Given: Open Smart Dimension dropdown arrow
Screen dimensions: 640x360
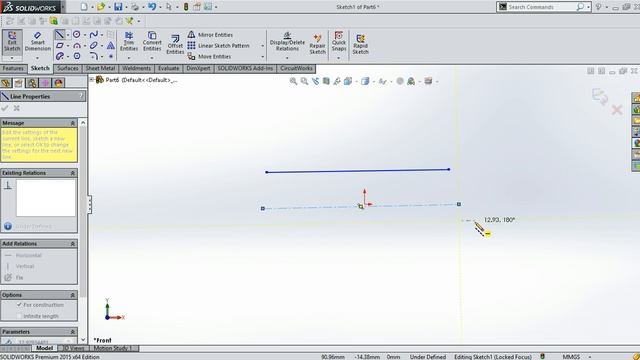Looking at the screenshot, I should coord(38,58).
